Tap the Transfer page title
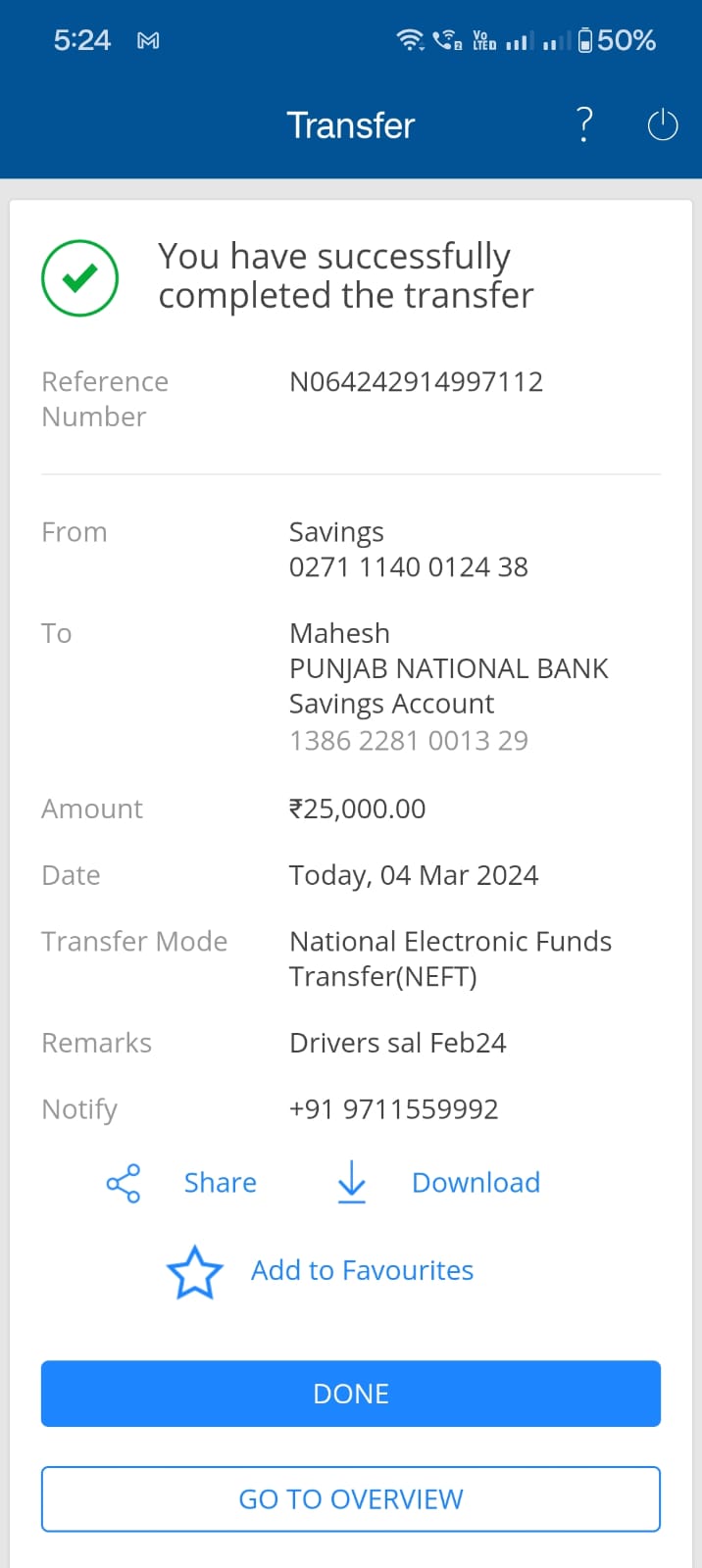702x1568 pixels. tap(350, 125)
